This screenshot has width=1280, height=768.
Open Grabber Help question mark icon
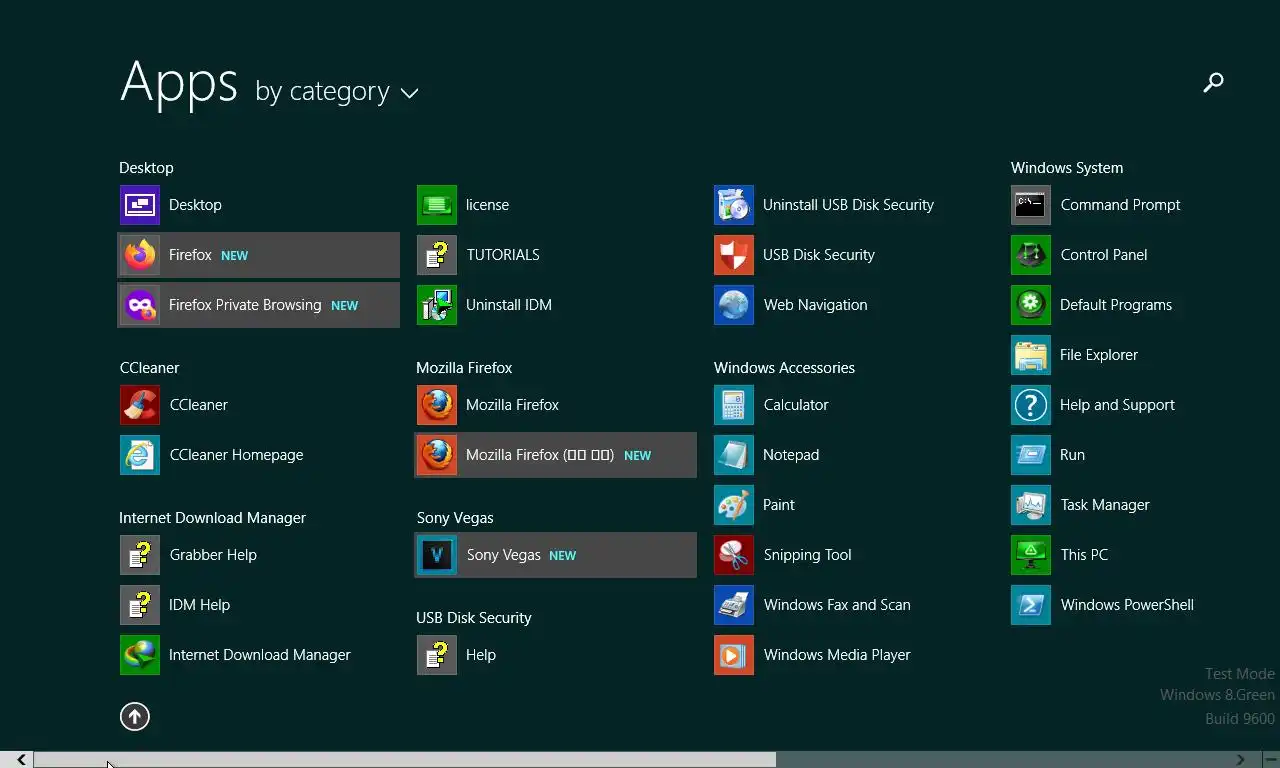[x=140, y=555]
